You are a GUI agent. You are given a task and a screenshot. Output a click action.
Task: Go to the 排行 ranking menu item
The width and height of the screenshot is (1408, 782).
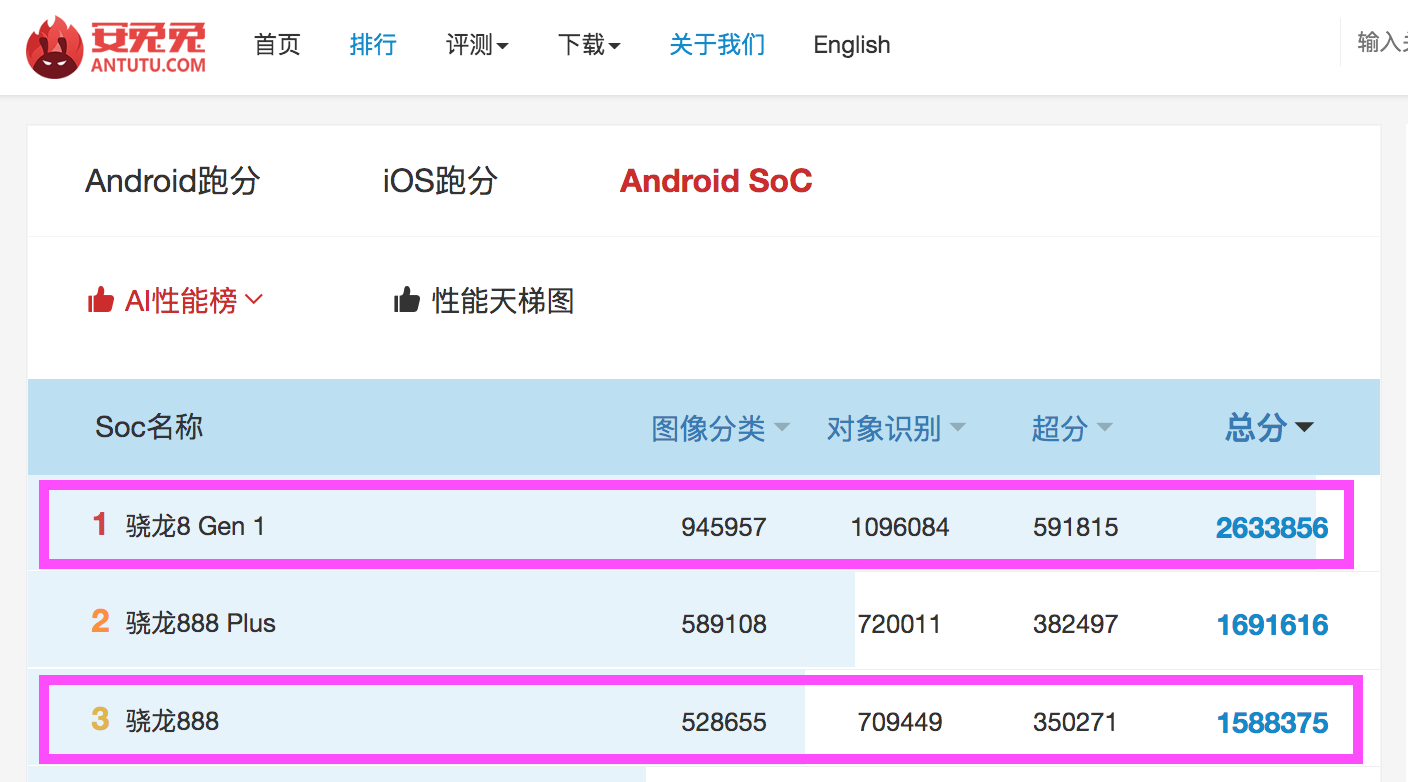[x=373, y=45]
